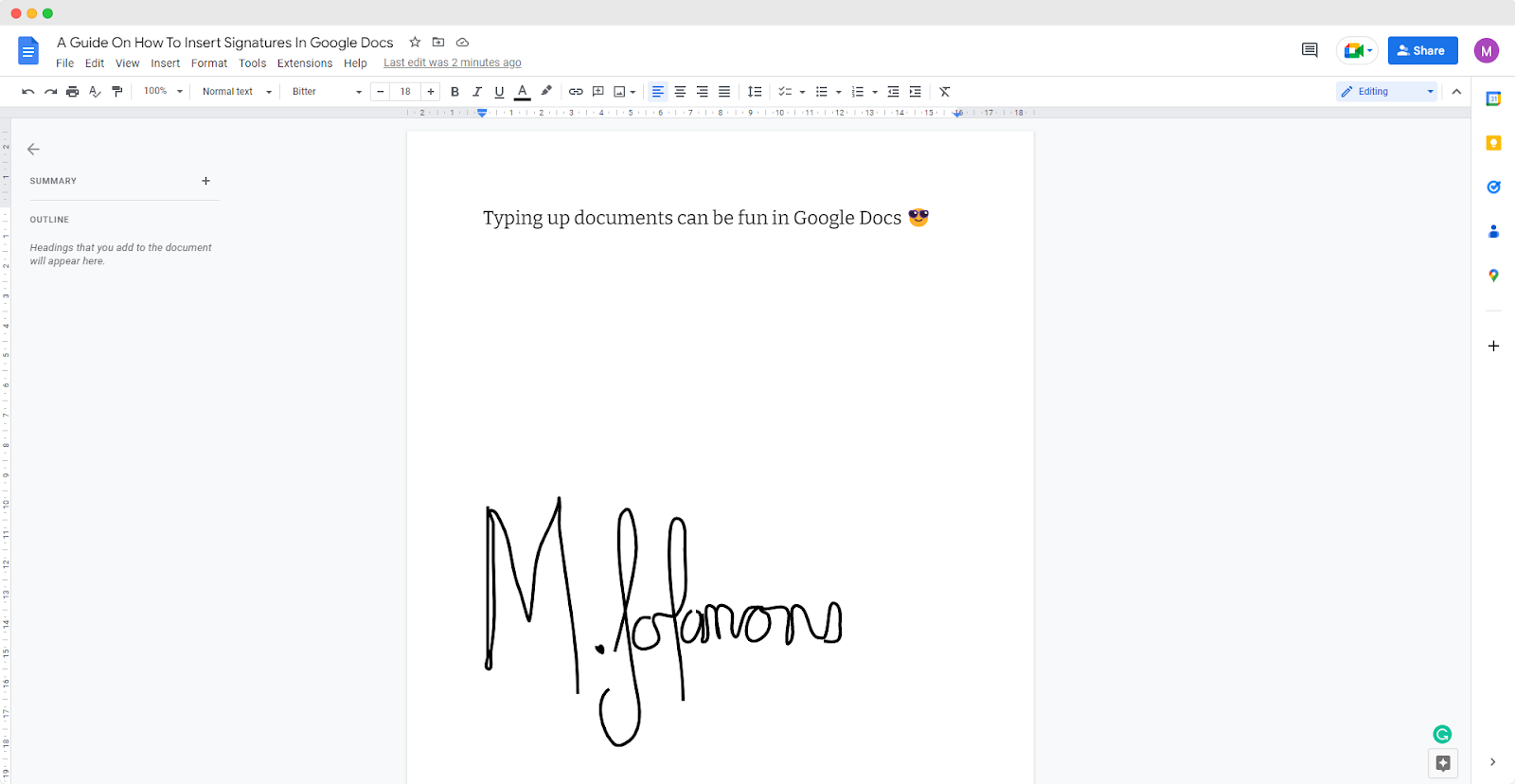Open Contacts in the side panel
The height and width of the screenshot is (784, 1515).
1493,231
